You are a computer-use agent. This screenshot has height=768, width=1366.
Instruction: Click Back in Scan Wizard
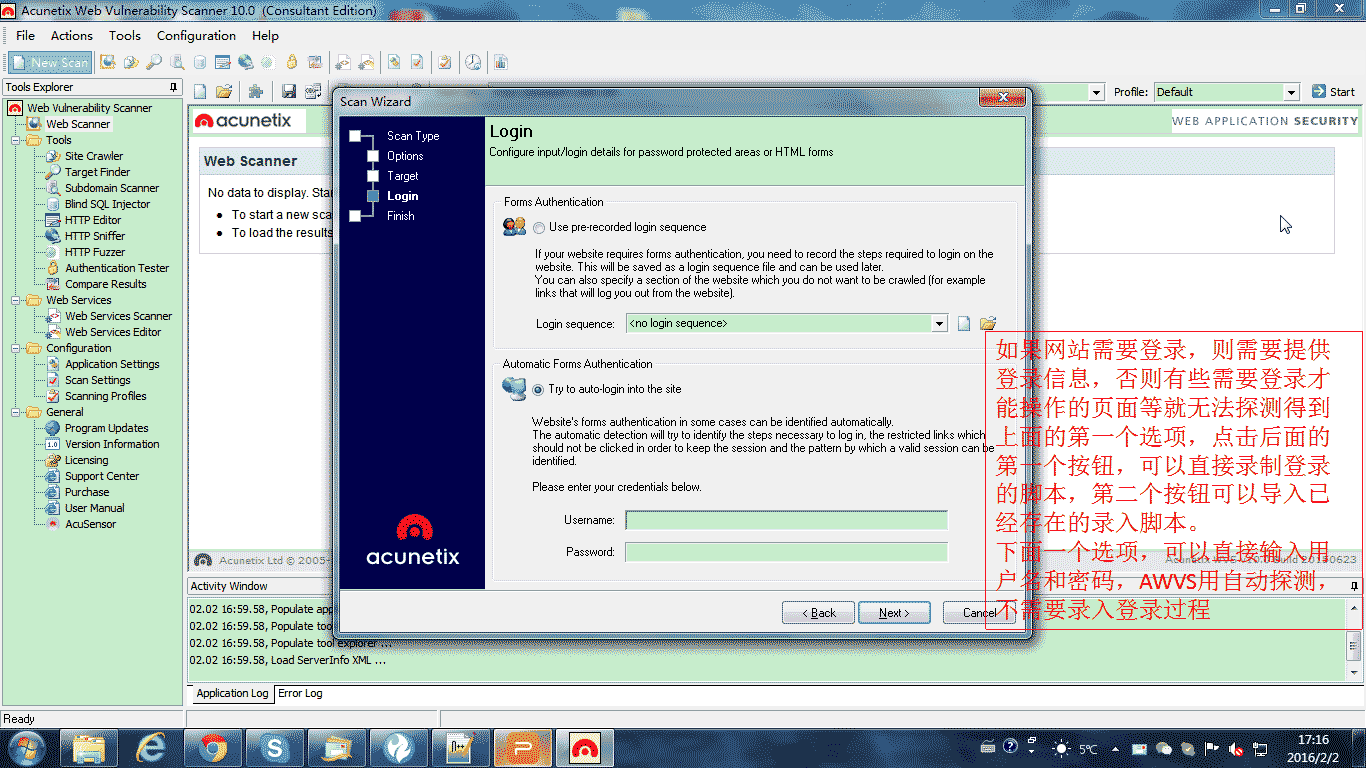[x=818, y=613]
